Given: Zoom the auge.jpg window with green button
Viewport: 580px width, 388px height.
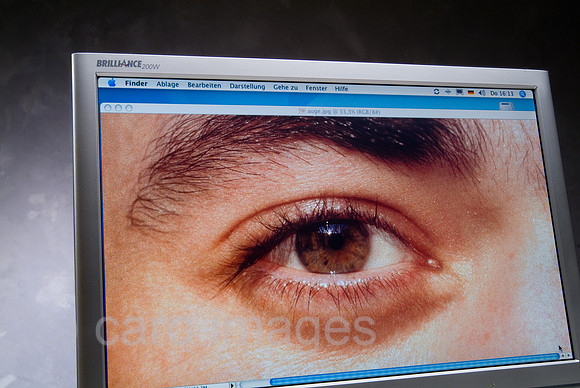Looking at the screenshot, I should [x=129, y=108].
